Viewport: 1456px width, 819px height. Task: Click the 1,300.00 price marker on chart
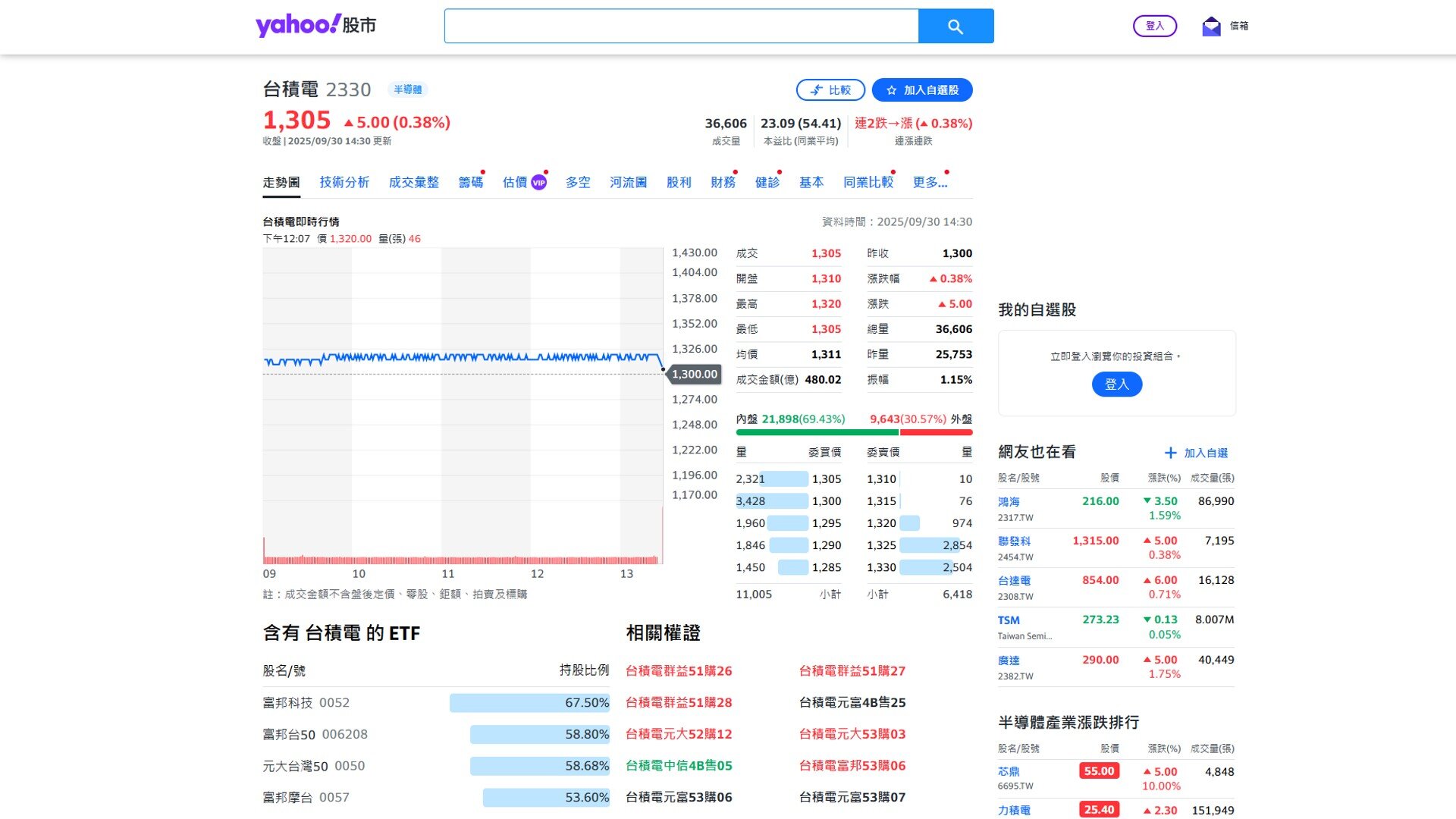[x=694, y=374]
